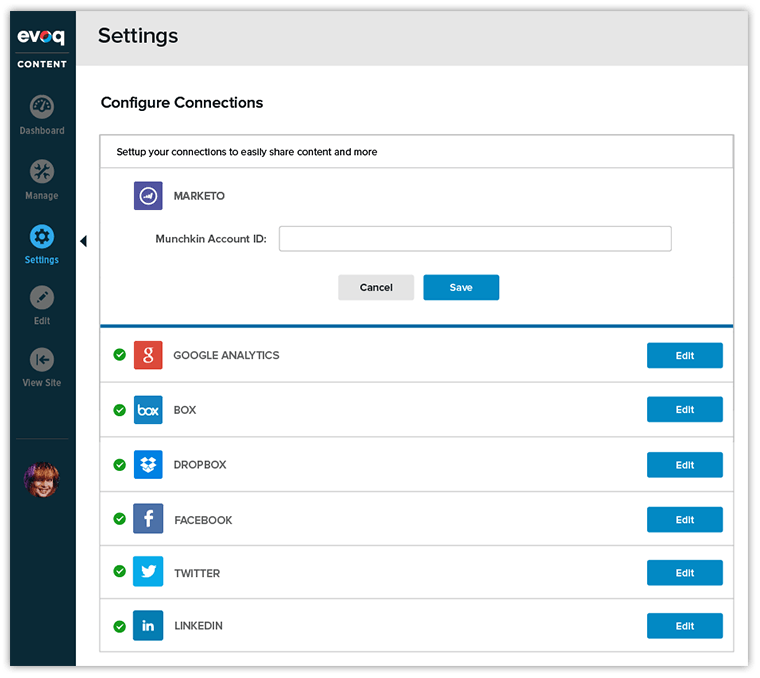Click the Manage tools icon

(41, 171)
